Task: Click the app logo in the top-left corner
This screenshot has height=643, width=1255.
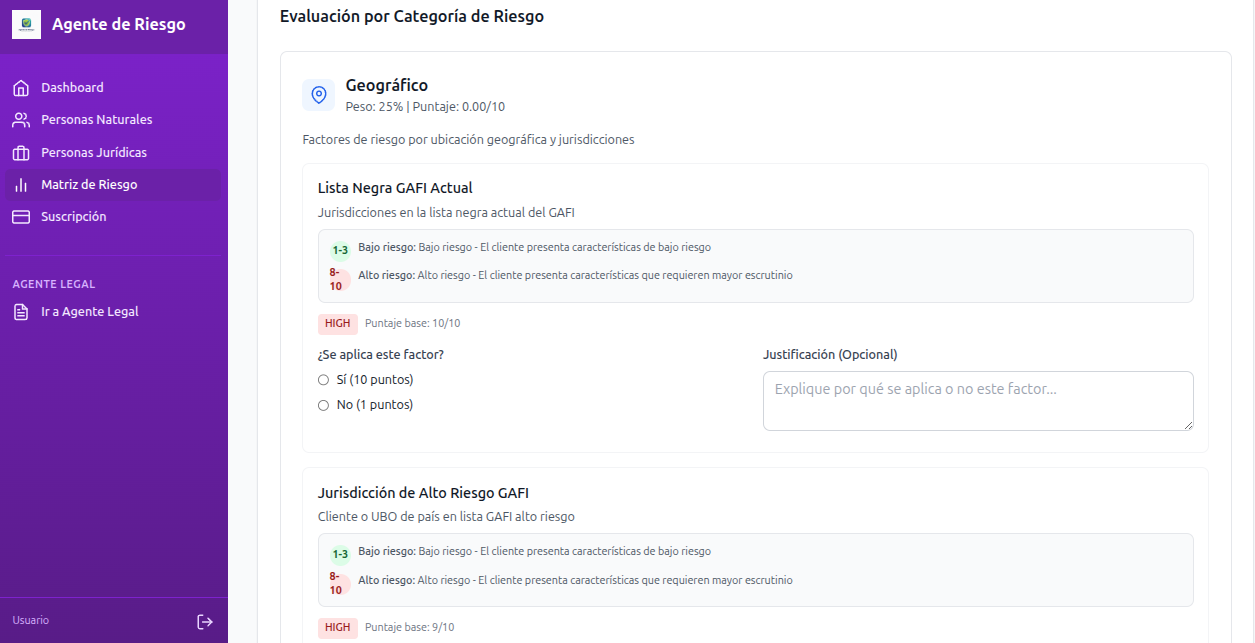Action: [26, 23]
